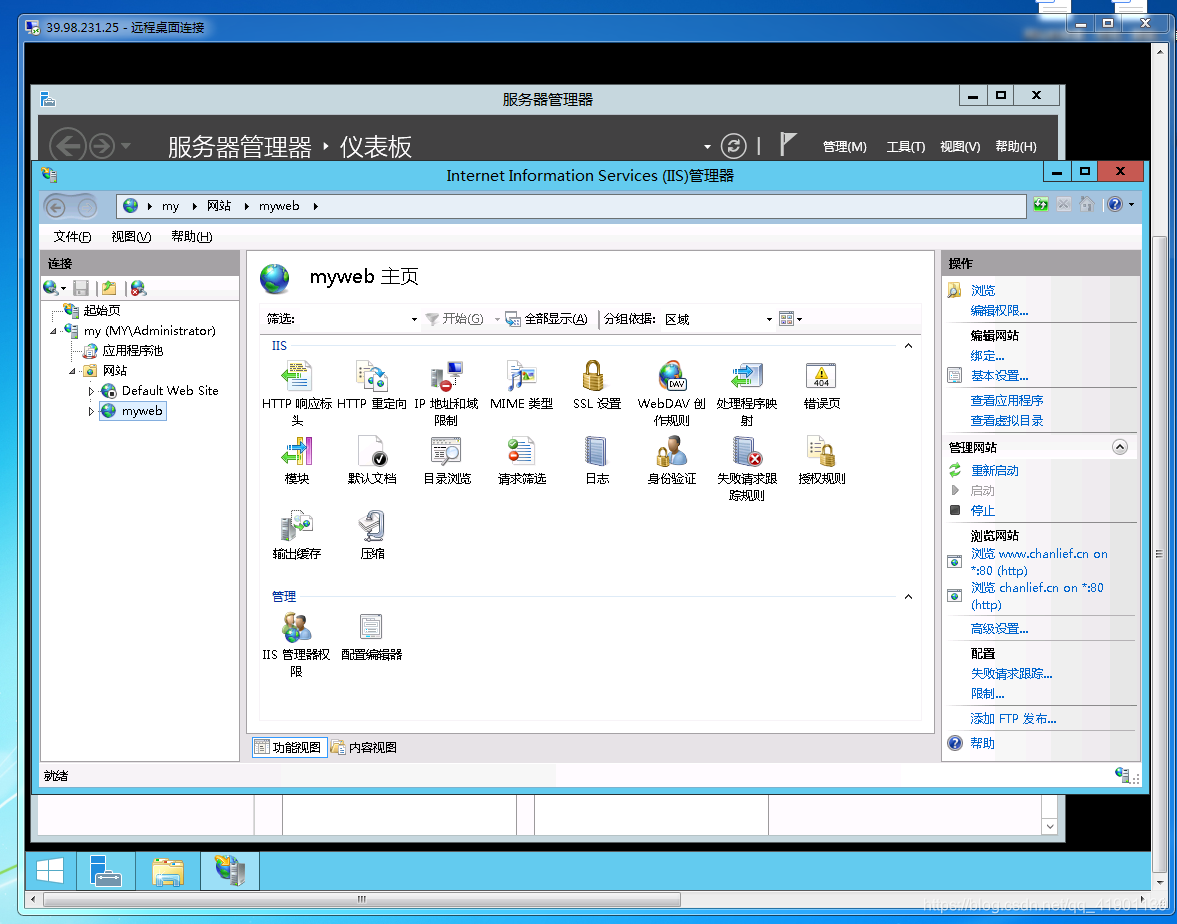This screenshot has width=1177, height=924.
Task: Open the 日志 feature icon
Action: [597, 451]
